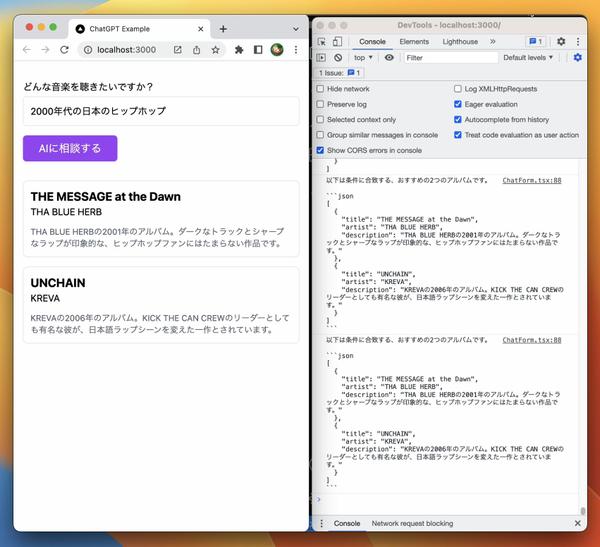
Task: Uncheck Treat code evaluation as user action
Action: pyautogui.click(x=458, y=135)
